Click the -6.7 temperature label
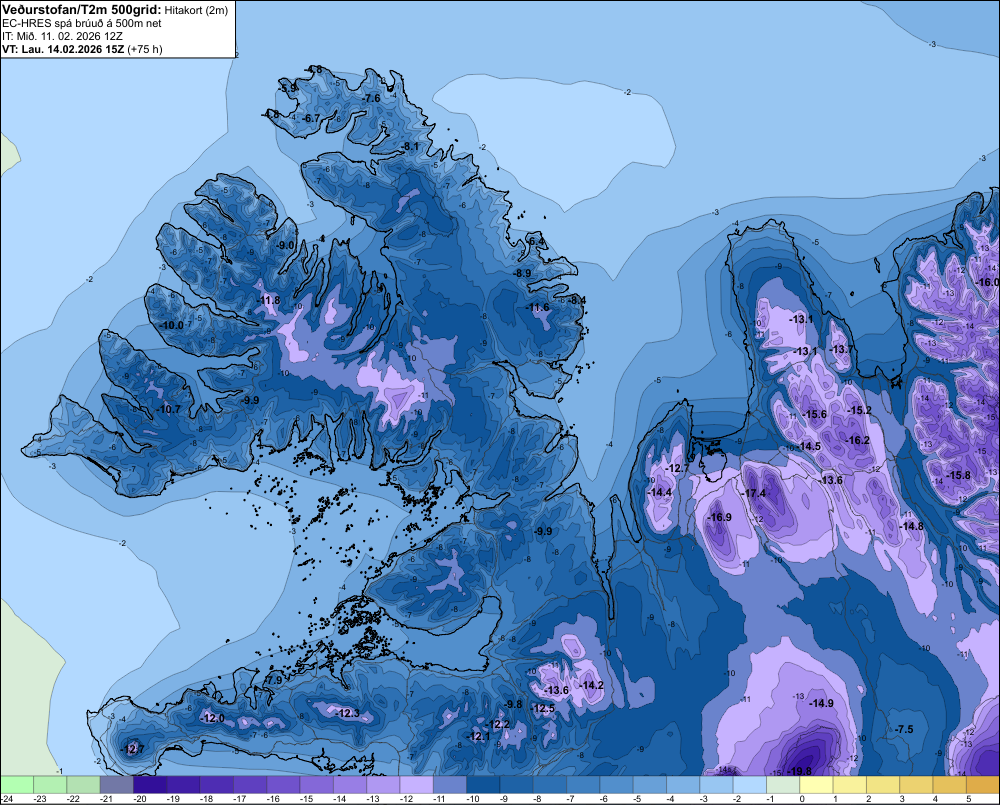Viewport: 1000px width, 805px height. tap(311, 118)
